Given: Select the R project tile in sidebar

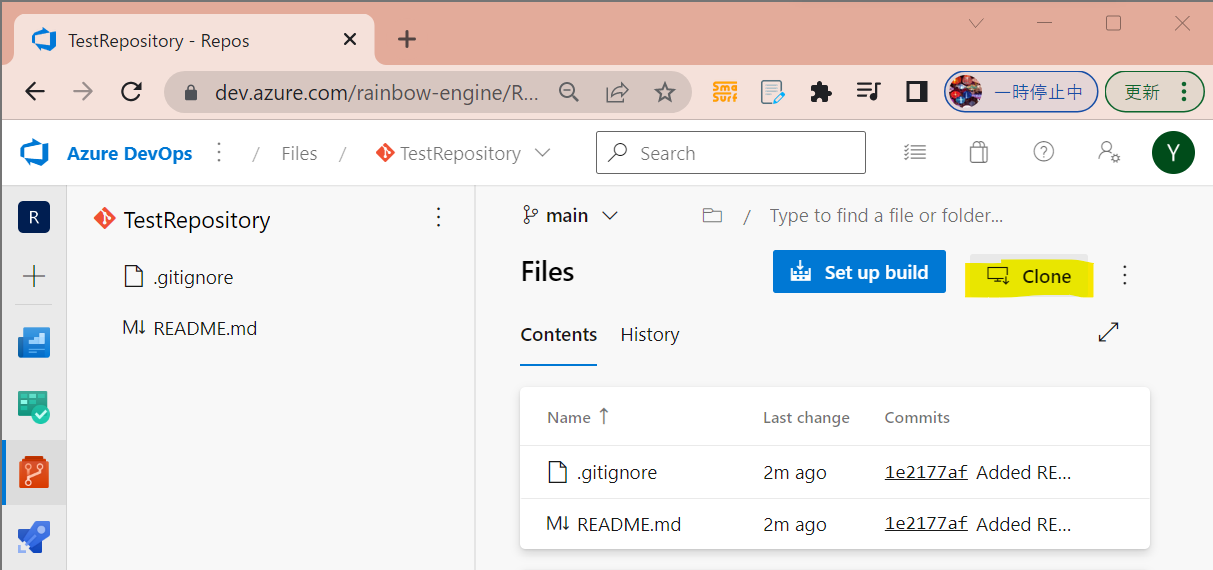Looking at the screenshot, I should click(x=34, y=217).
